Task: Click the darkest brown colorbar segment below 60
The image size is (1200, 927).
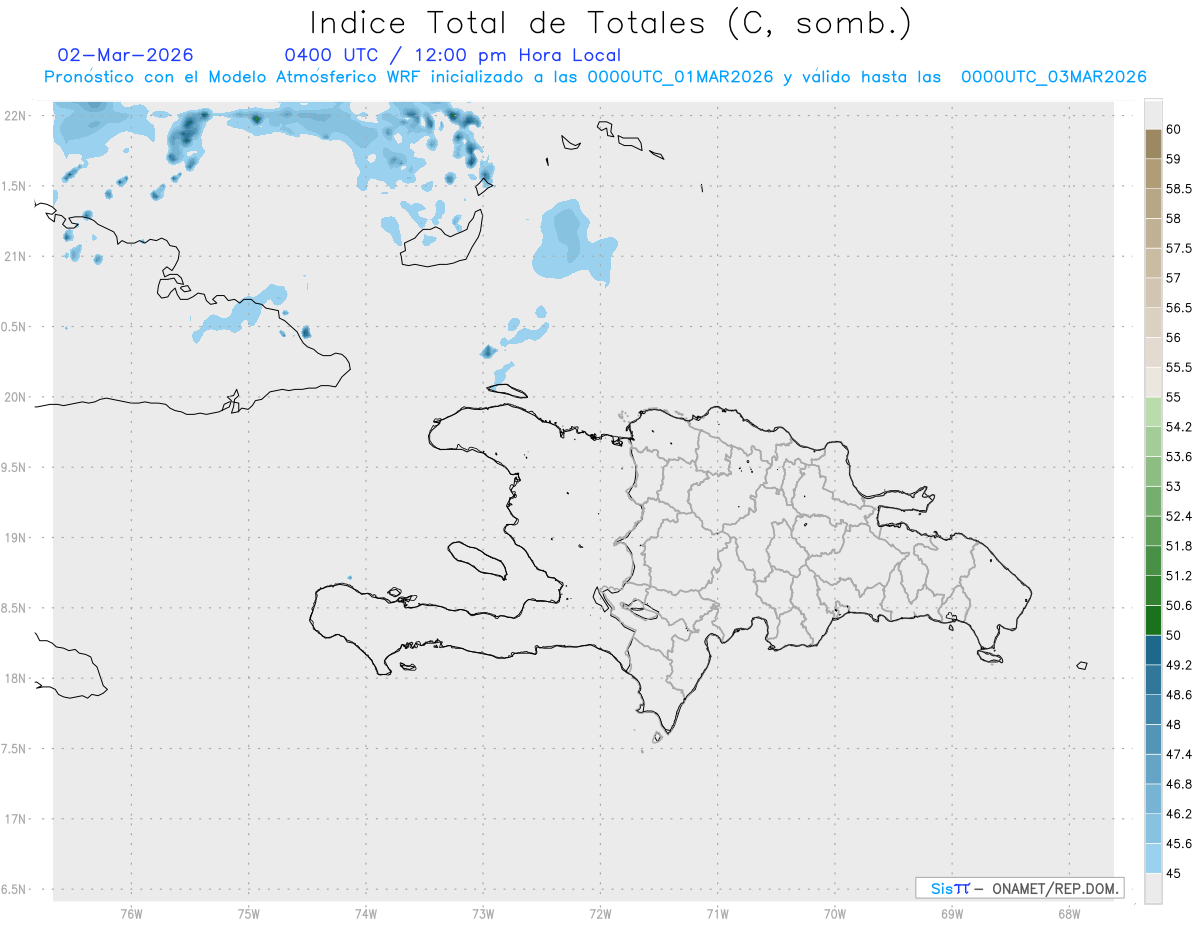Action: coord(1153,144)
